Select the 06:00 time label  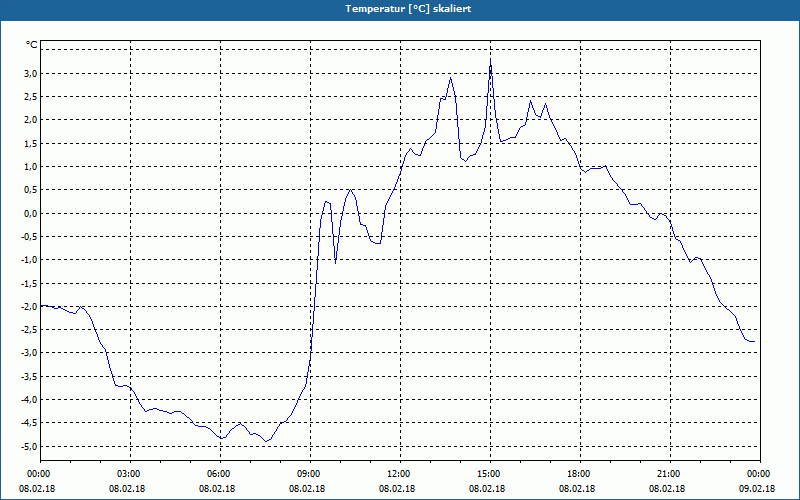[220, 474]
